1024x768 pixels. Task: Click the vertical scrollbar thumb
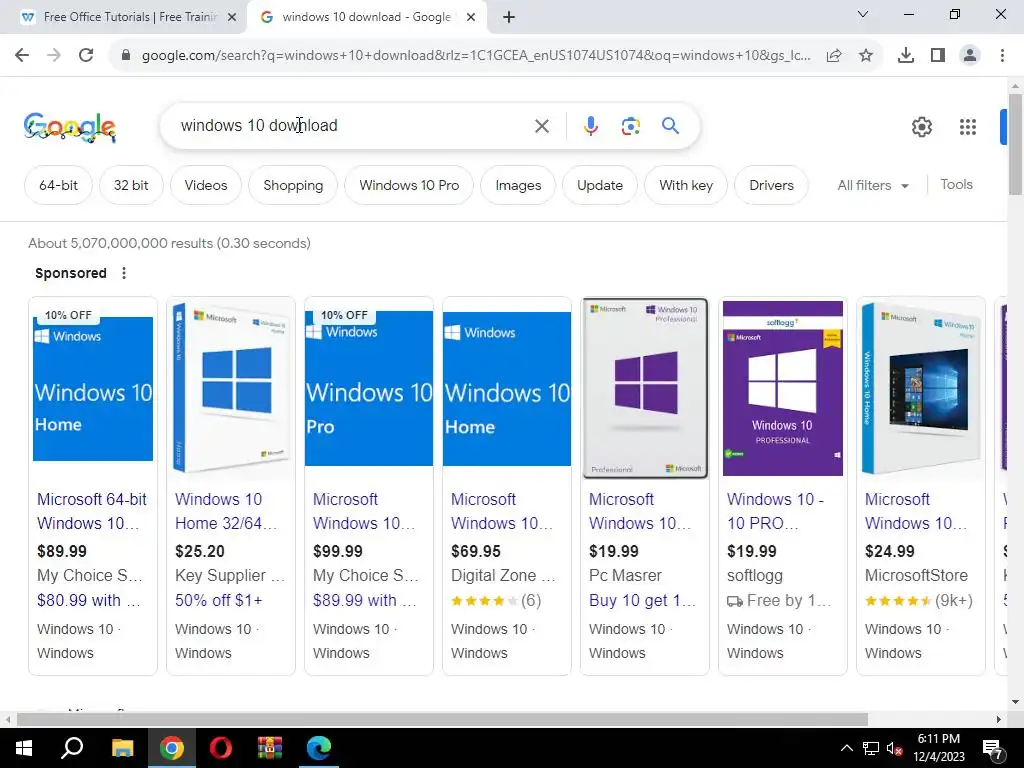click(1015, 144)
